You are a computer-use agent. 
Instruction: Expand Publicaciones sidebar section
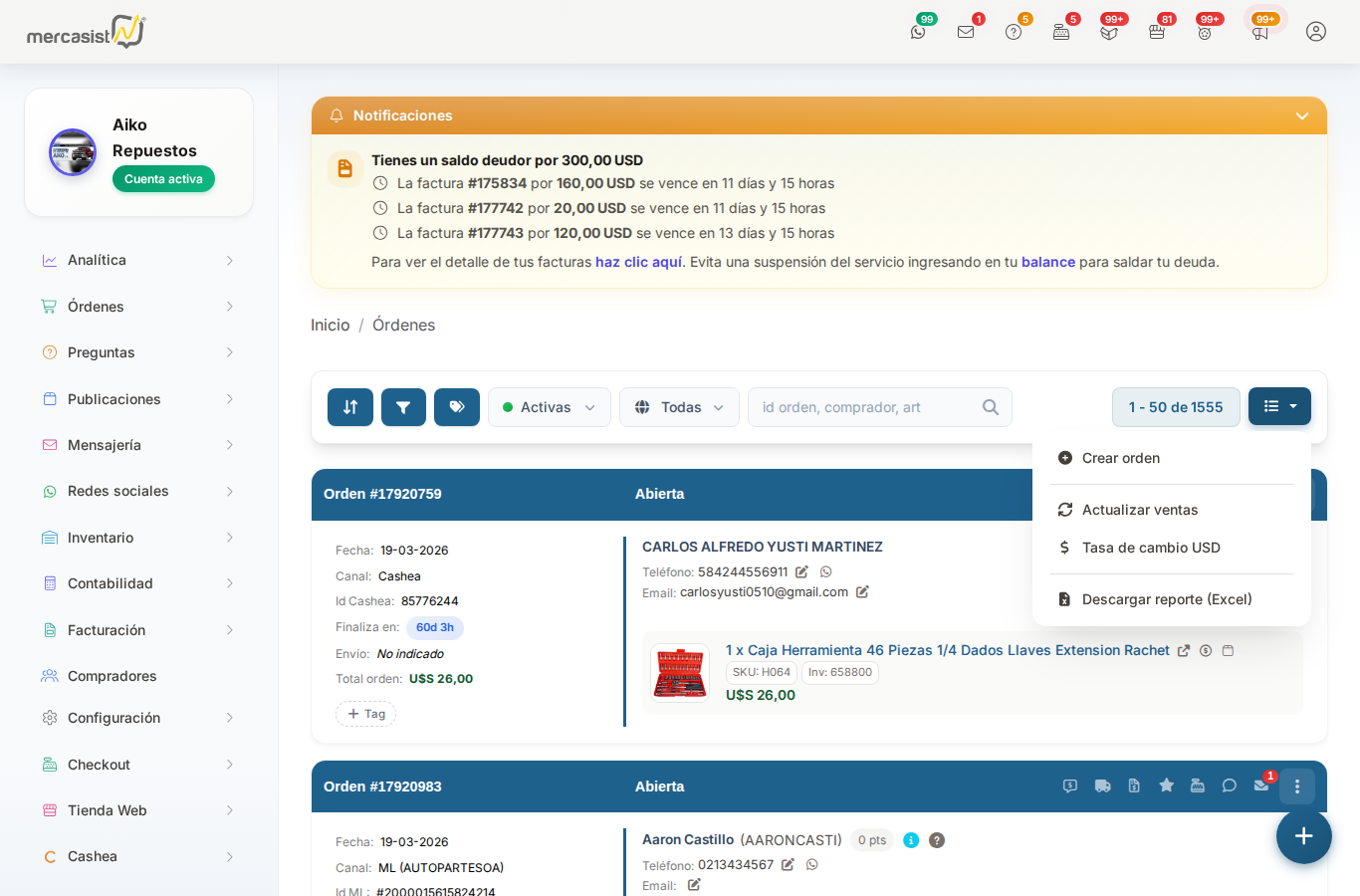tap(137, 399)
